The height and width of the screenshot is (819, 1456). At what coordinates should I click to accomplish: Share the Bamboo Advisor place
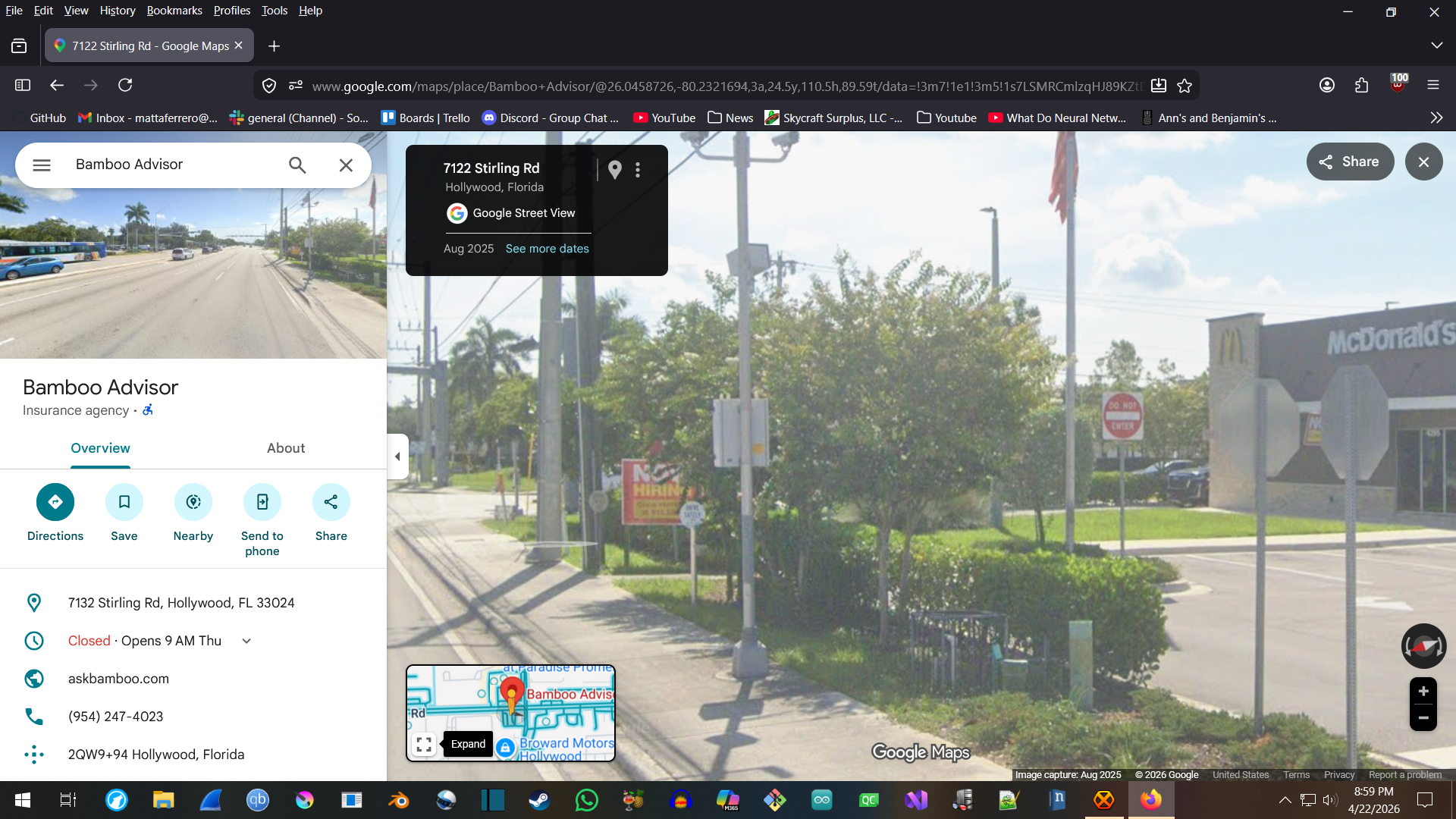(x=331, y=513)
